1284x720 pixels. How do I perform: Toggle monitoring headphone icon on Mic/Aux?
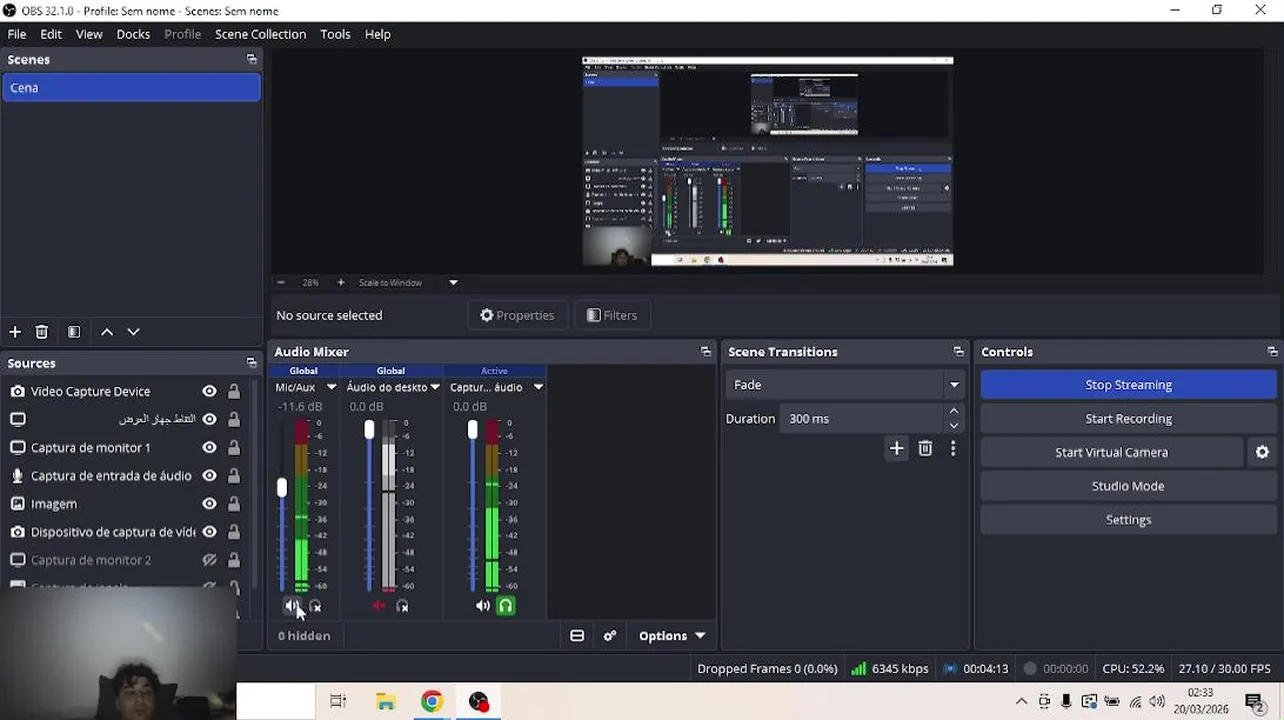point(315,606)
